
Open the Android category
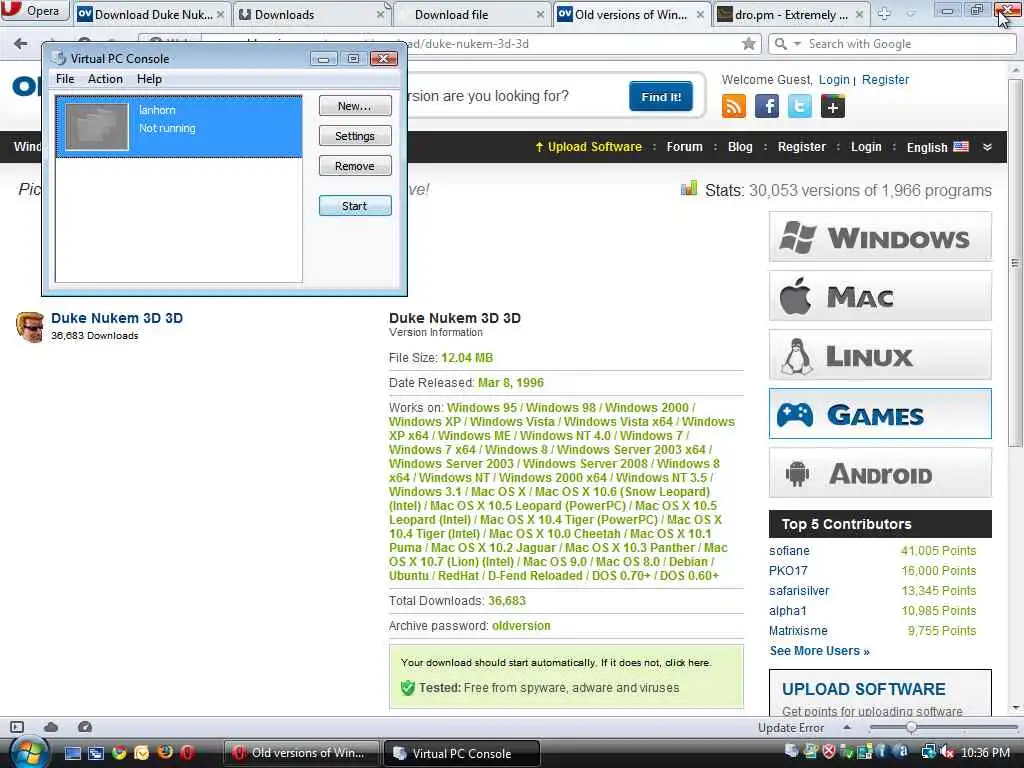point(880,473)
